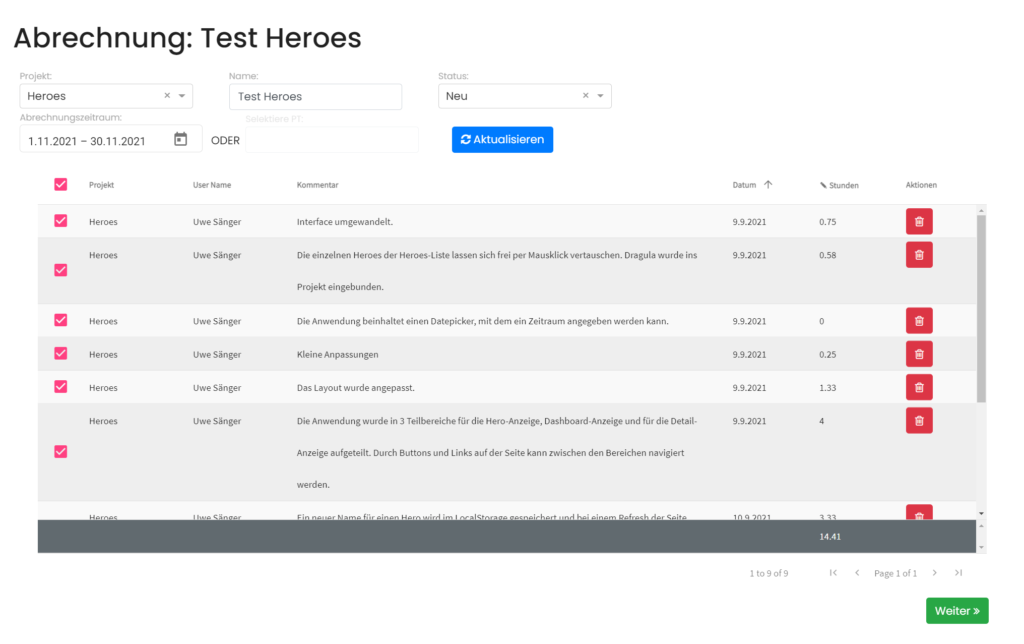Click into the Name field 'Test Heroes'

pos(315,96)
